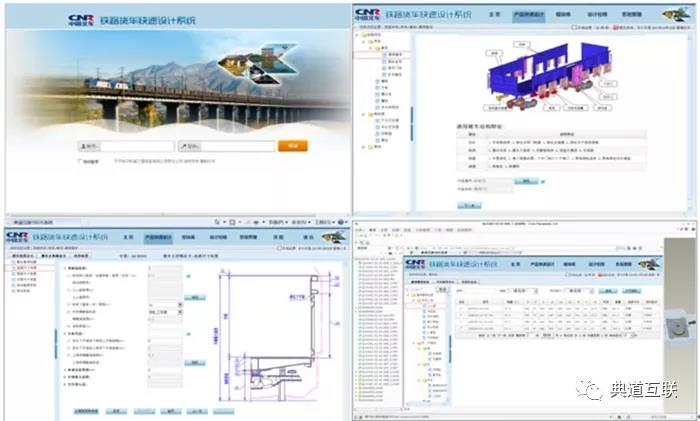The height and width of the screenshot is (421, 700).
Task: Select the red-highlighted item in the section drawing window's left list
Action: (27, 268)
